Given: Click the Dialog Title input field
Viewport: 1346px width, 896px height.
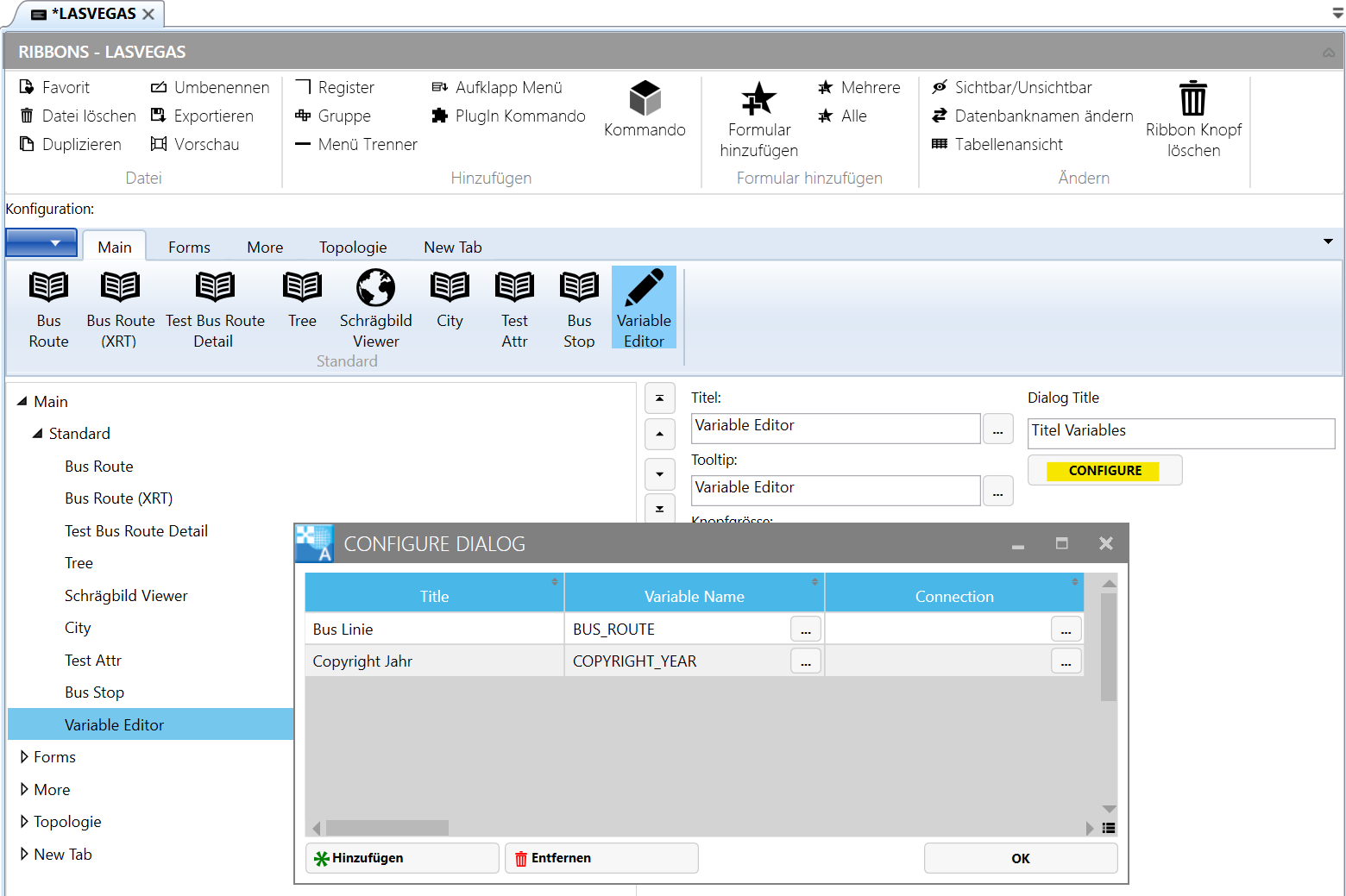Looking at the screenshot, I should coord(1180,433).
